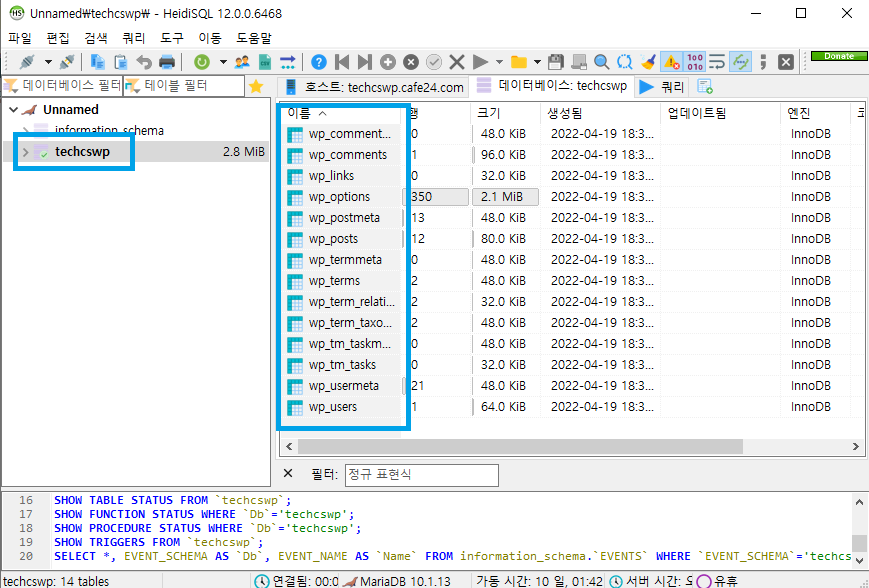The width and height of the screenshot is (869, 588).
Task: Save the current SQL with the disk icon
Action: pyautogui.click(x=554, y=62)
